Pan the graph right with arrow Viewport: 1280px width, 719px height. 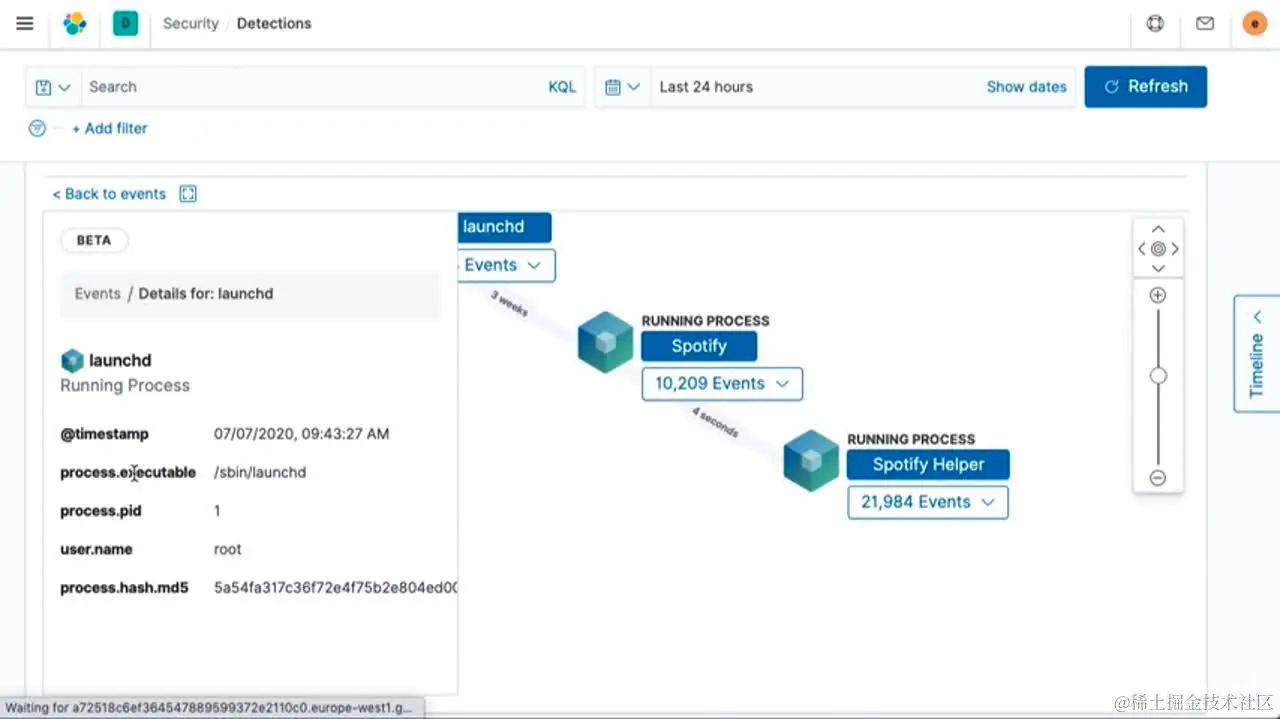[x=1175, y=248]
